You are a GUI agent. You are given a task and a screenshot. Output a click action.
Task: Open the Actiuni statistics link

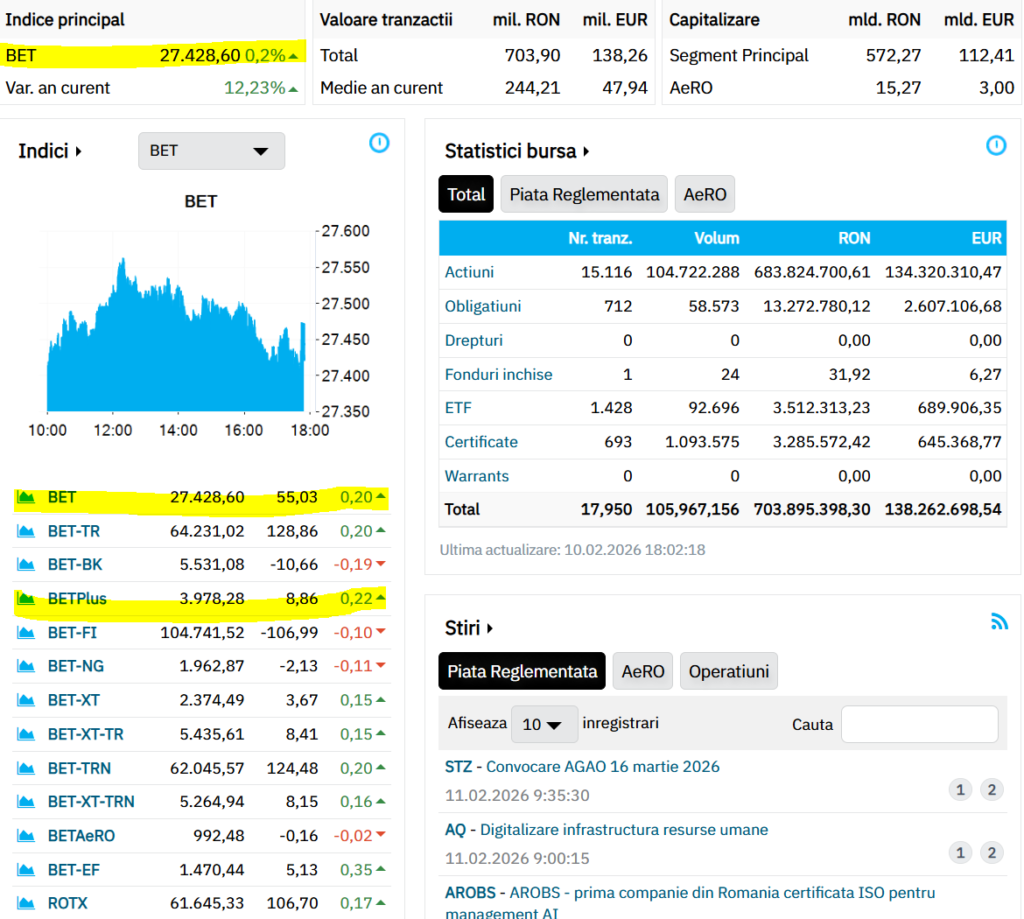(x=469, y=272)
